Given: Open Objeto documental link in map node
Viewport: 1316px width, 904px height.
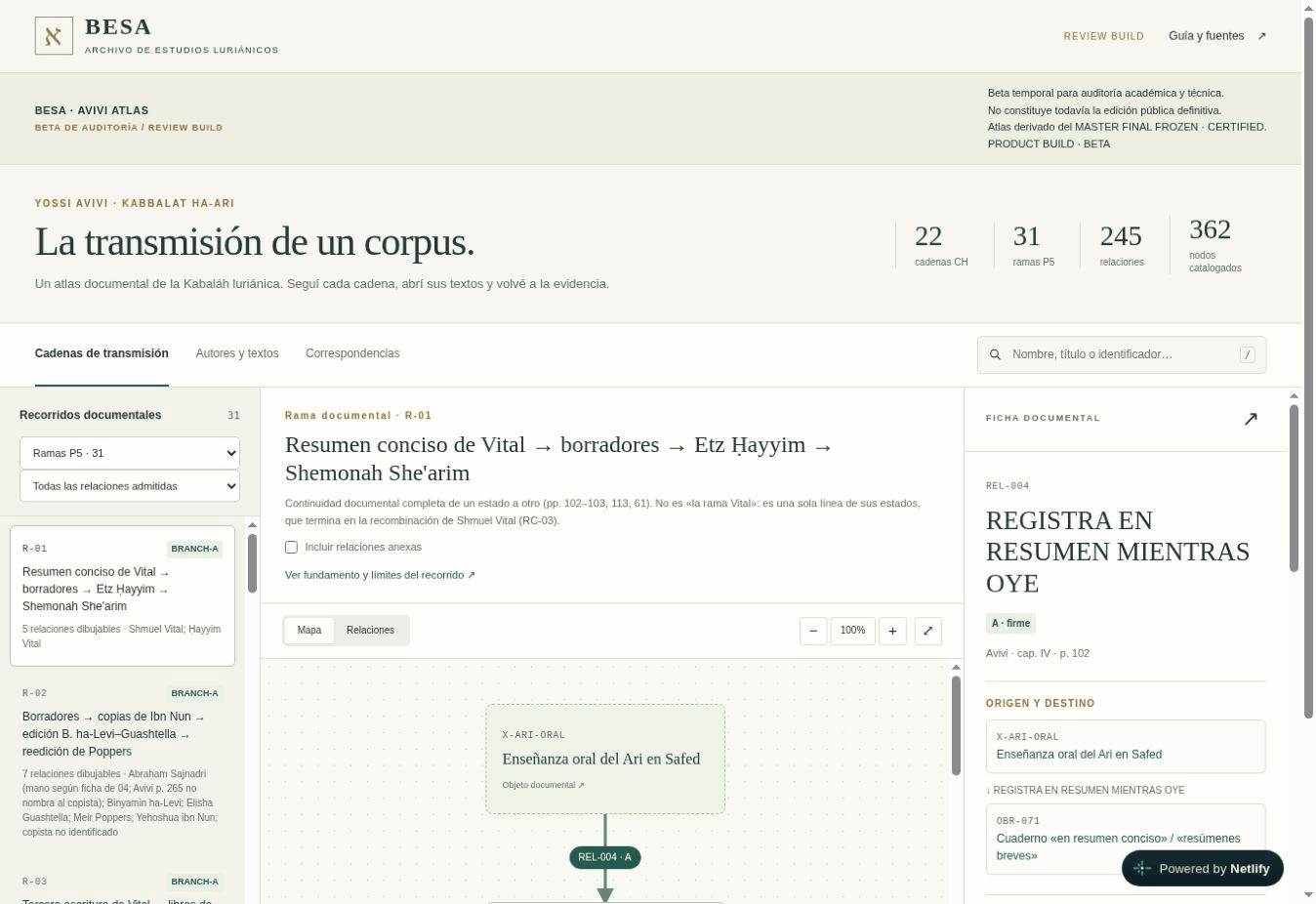Looking at the screenshot, I should 543,785.
